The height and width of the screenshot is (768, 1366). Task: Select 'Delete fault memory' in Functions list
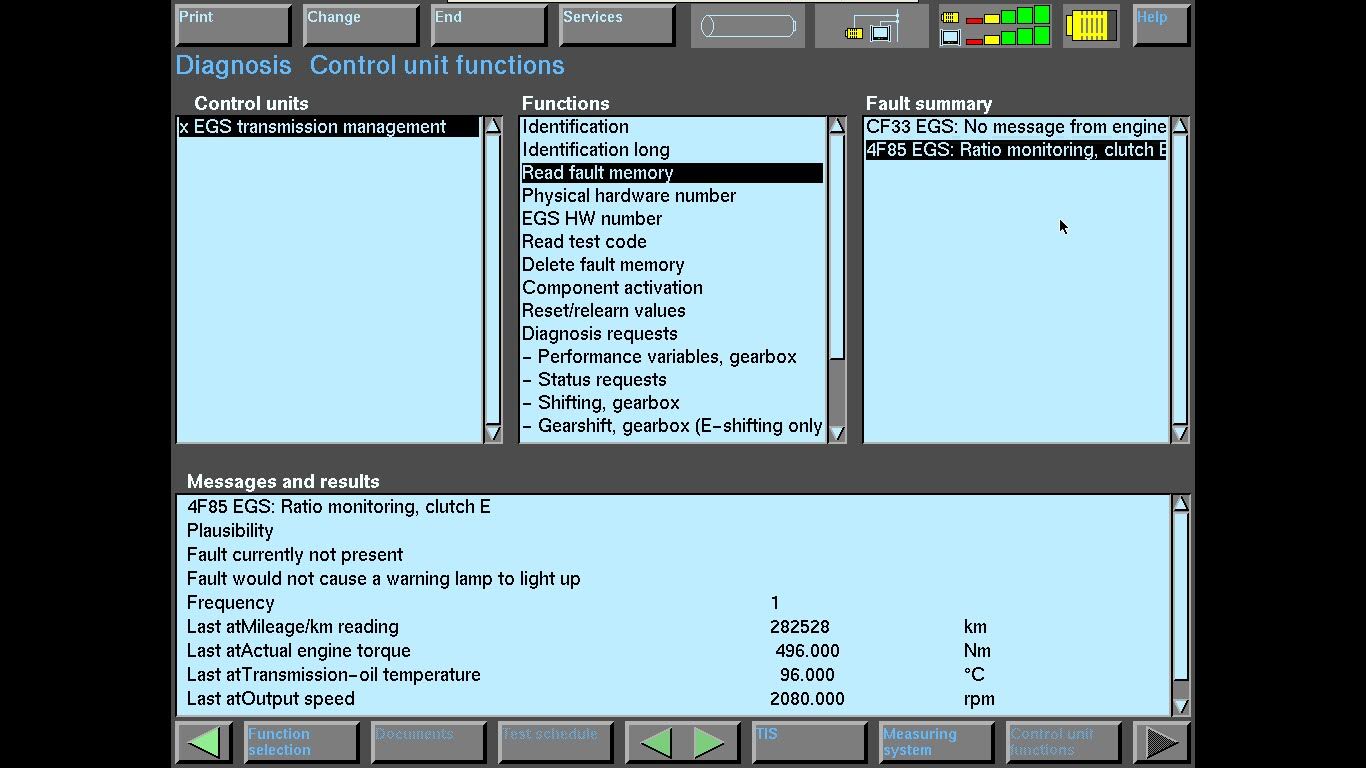[x=603, y=265]
